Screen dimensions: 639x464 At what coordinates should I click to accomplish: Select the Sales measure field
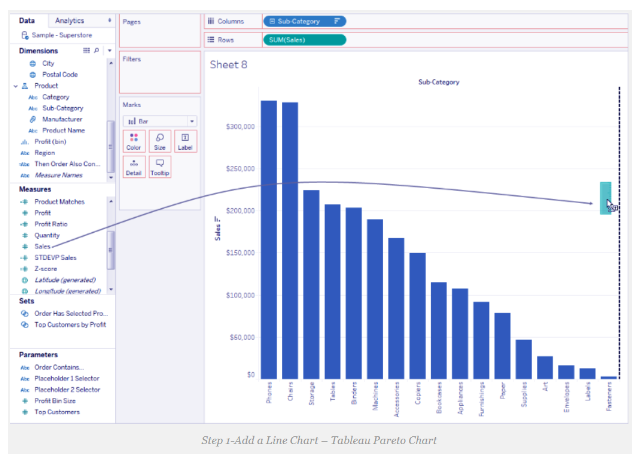point(43,246)
